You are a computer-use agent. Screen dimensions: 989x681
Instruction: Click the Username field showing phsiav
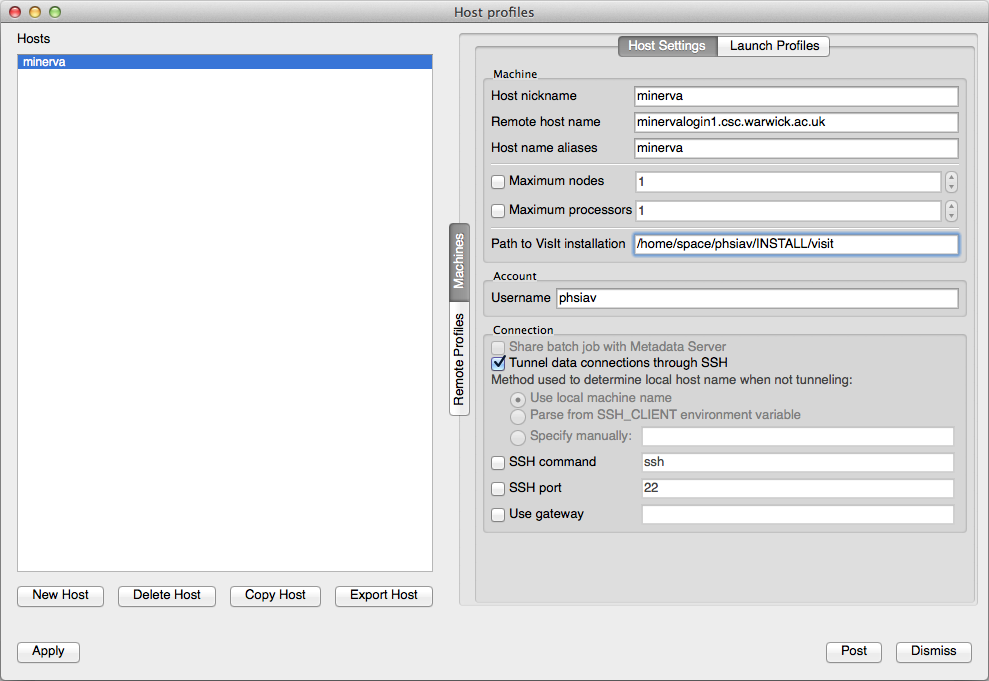(755, 297)
